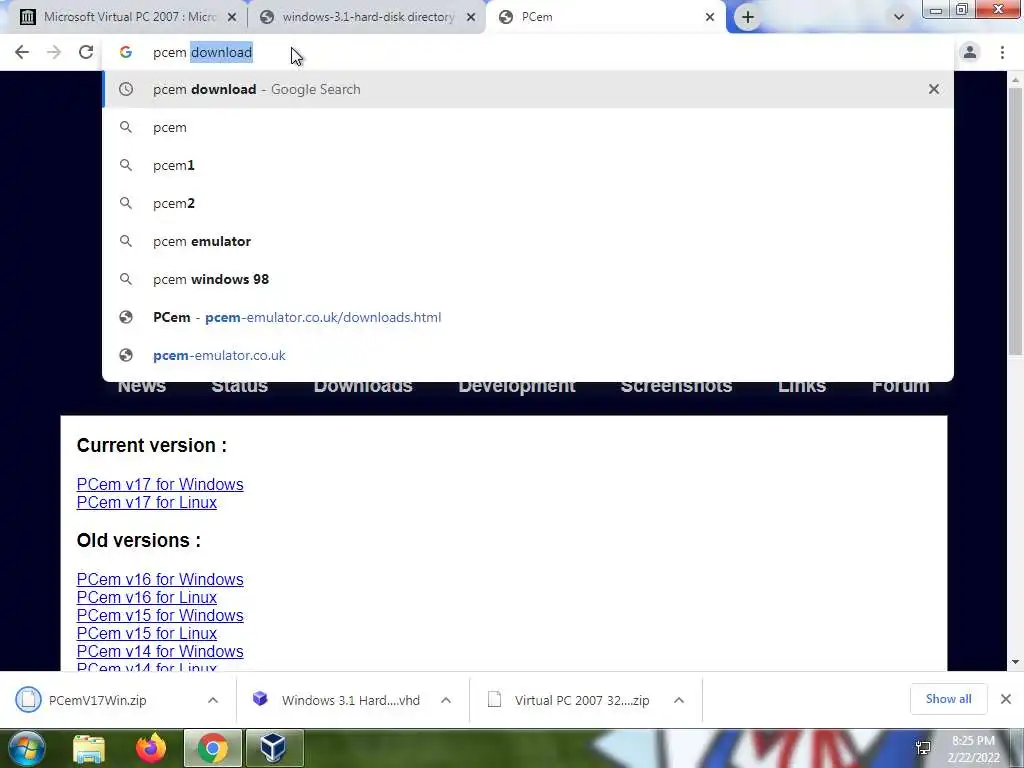Open the Windows Start menu orb
The width and height of the screenshot is (1024, 768).
click(x=27, y=748)
